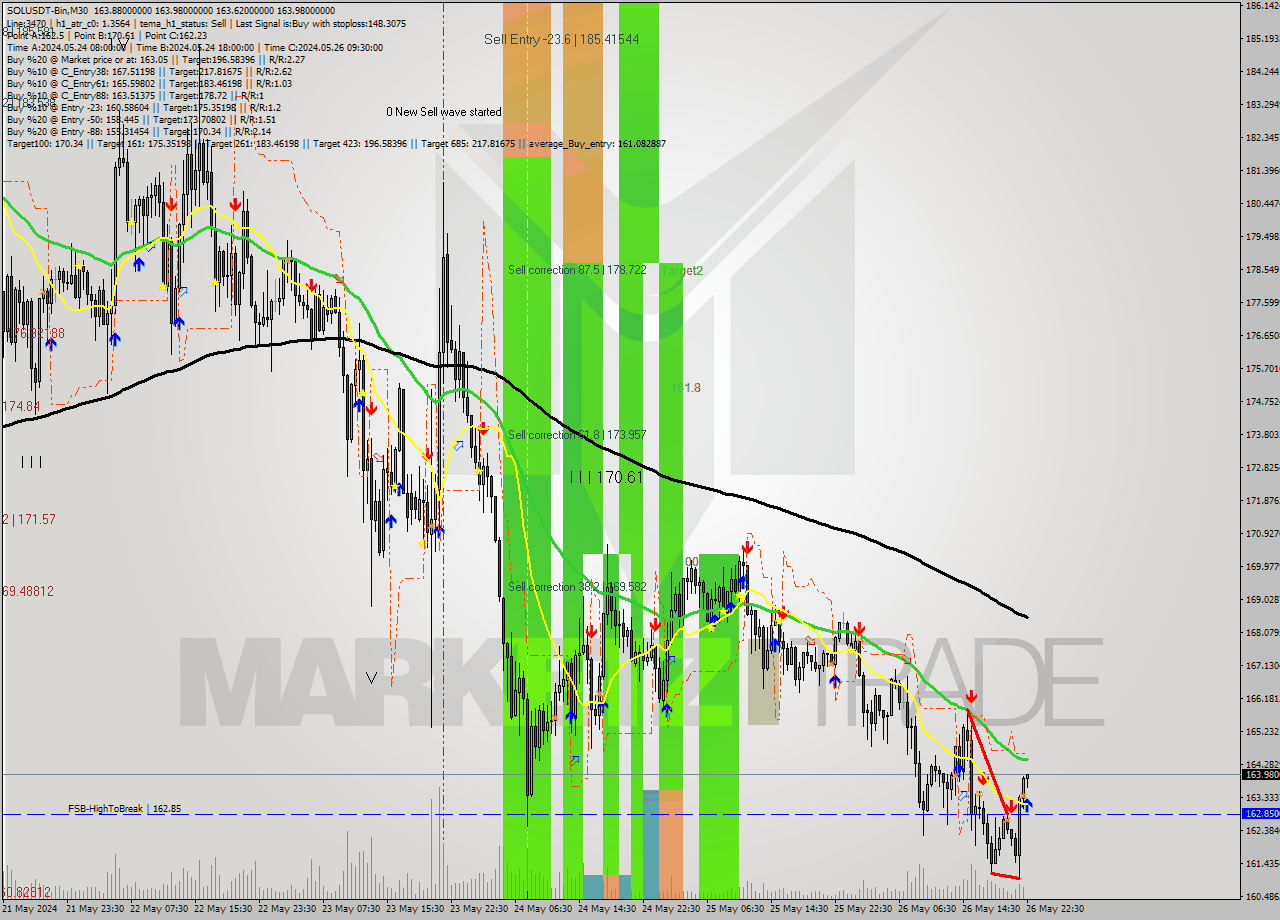The width and height of the screenshot is (1280, 920).
Task: Click the '21 May 2024' time label
Action: (30, 909)
